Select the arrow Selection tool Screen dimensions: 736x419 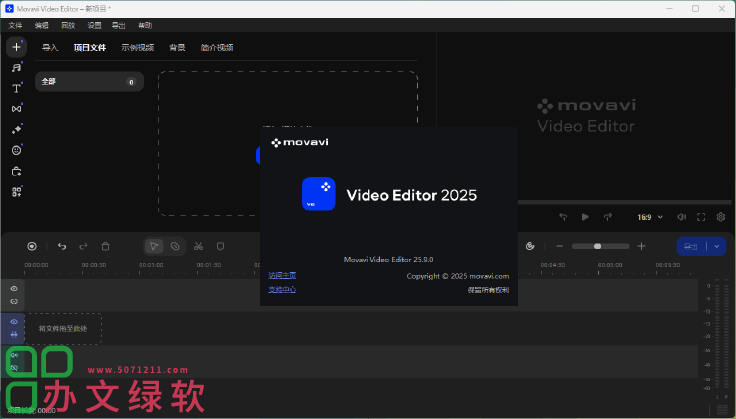point(154,246)
